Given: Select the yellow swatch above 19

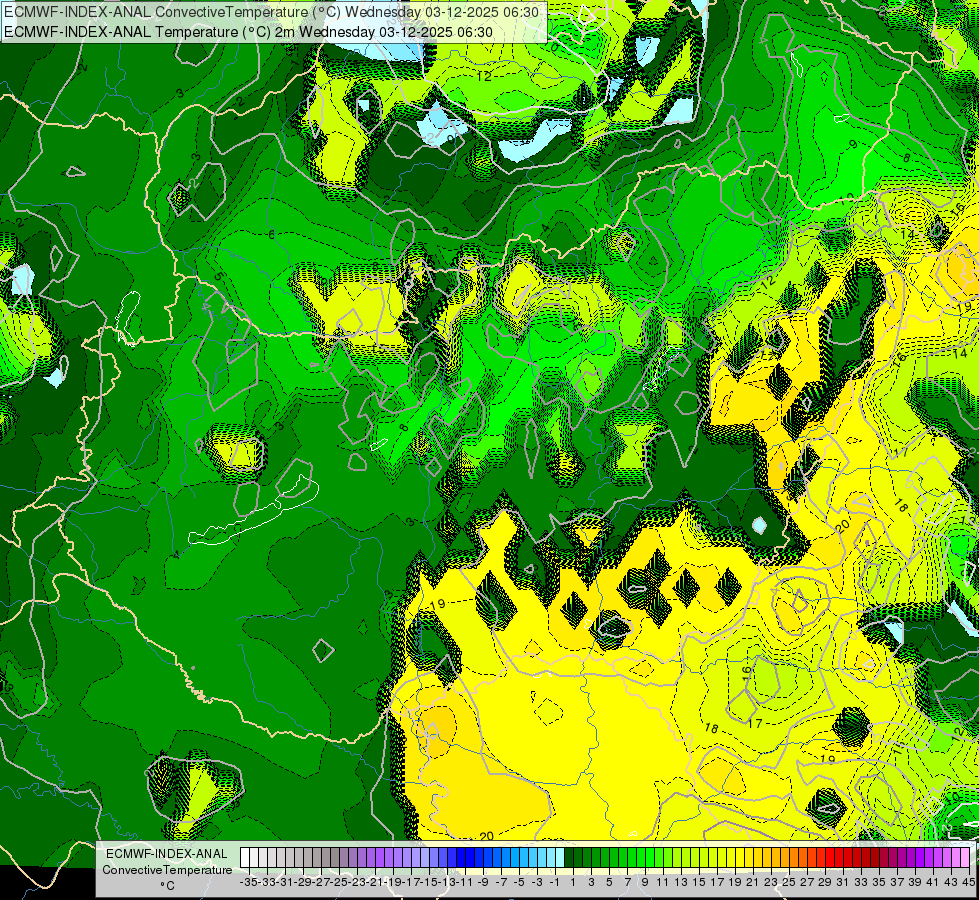Looking at the screenshot, I should click(731, 857).
